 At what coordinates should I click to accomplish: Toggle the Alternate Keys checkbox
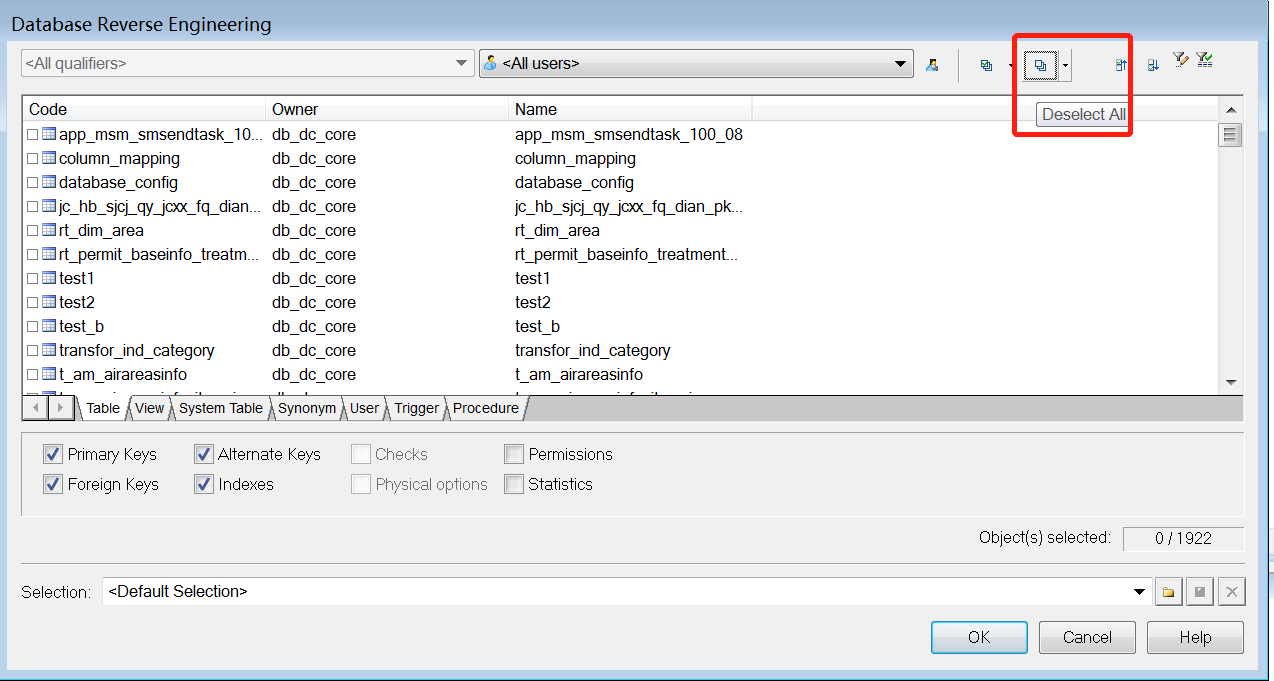coord(204,454)
